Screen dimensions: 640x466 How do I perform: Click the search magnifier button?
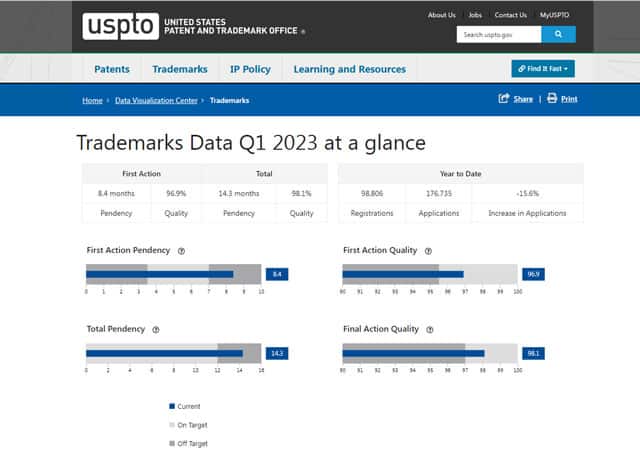(x=558, y=34)
